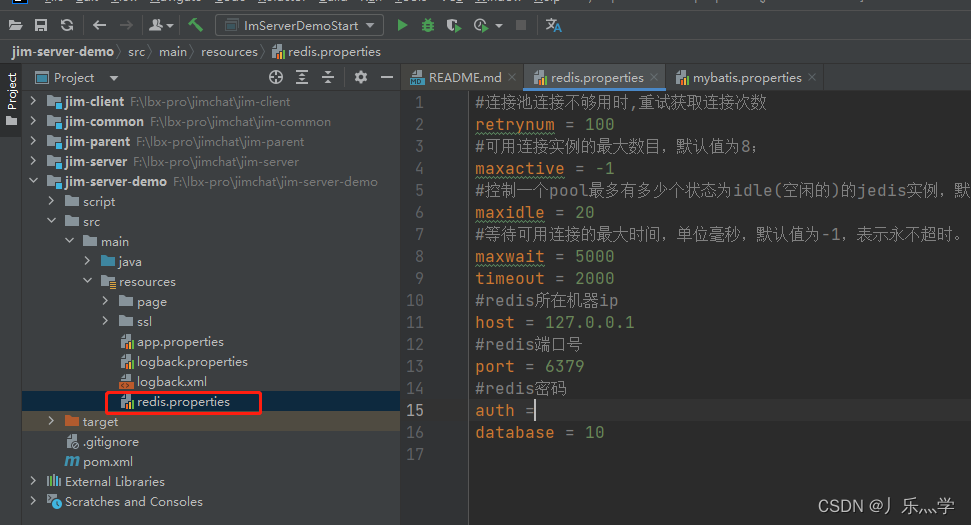Collapse all nodes in the Project panel

328,77
